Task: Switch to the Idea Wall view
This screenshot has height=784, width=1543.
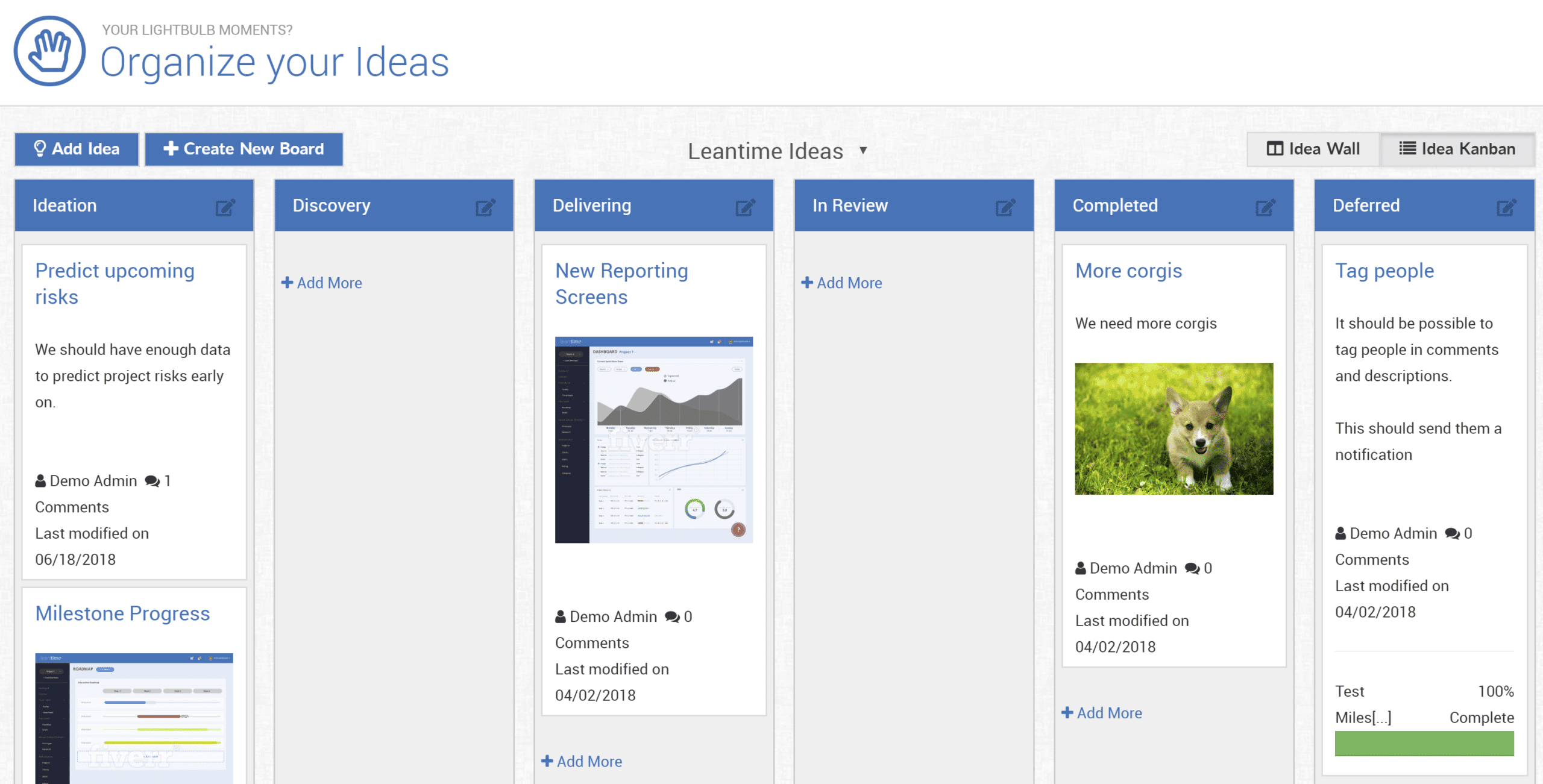Action: tap(1313, 149)
